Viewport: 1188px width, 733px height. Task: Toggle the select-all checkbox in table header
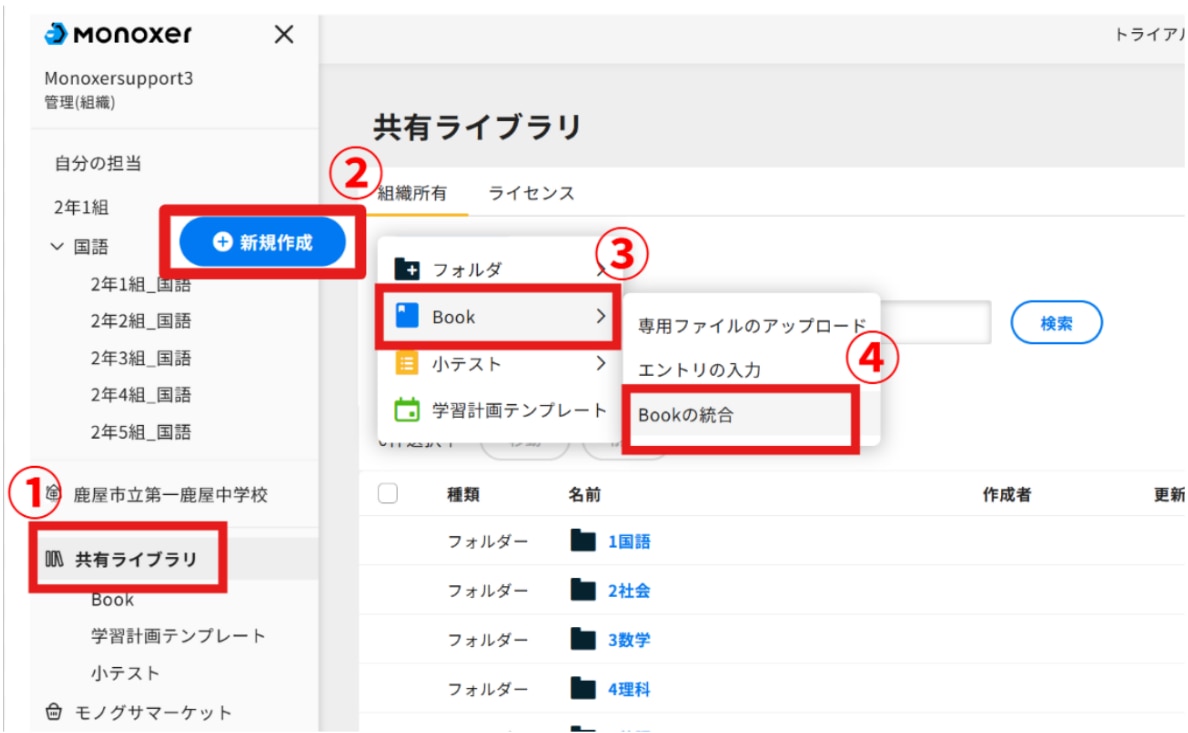point(389,493)
